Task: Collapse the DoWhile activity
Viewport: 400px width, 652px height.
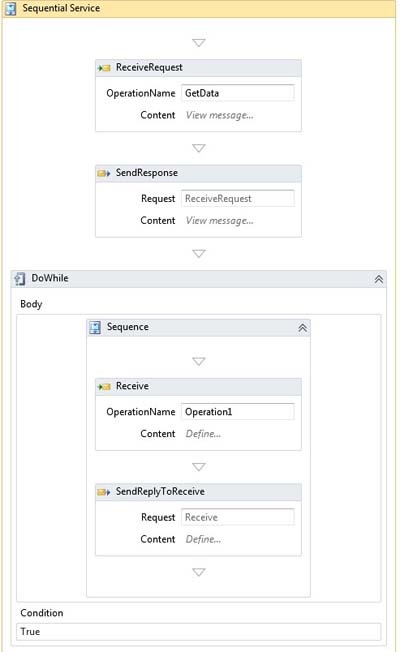Action: pos(378,279)
